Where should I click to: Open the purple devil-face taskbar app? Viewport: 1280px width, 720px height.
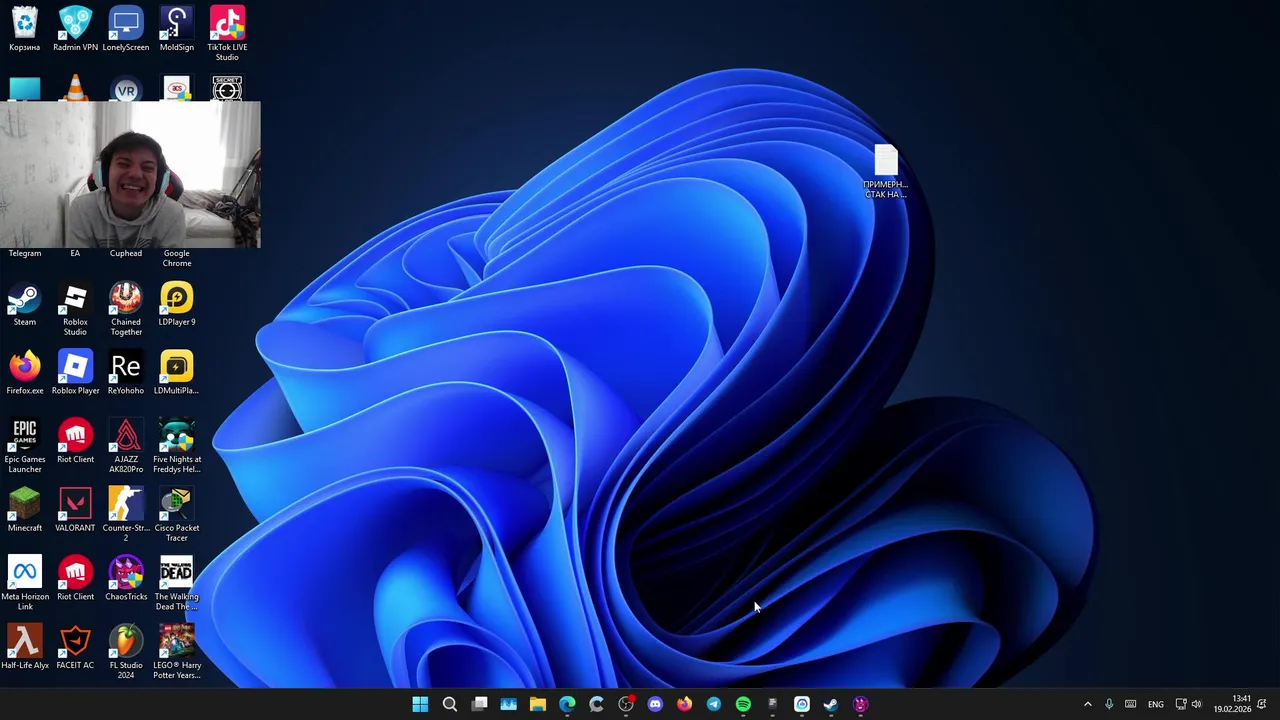[860, 704]
